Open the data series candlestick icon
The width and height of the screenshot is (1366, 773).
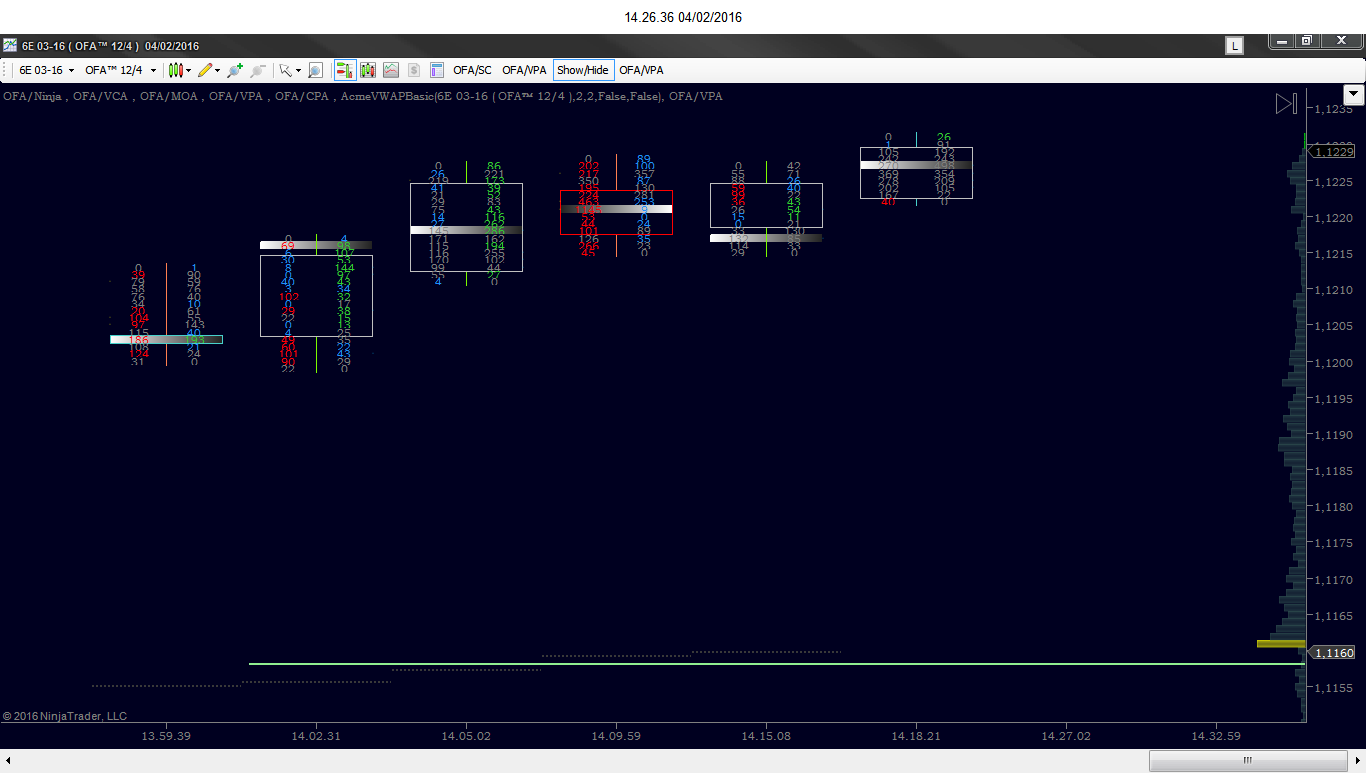(x=368, y=70)
